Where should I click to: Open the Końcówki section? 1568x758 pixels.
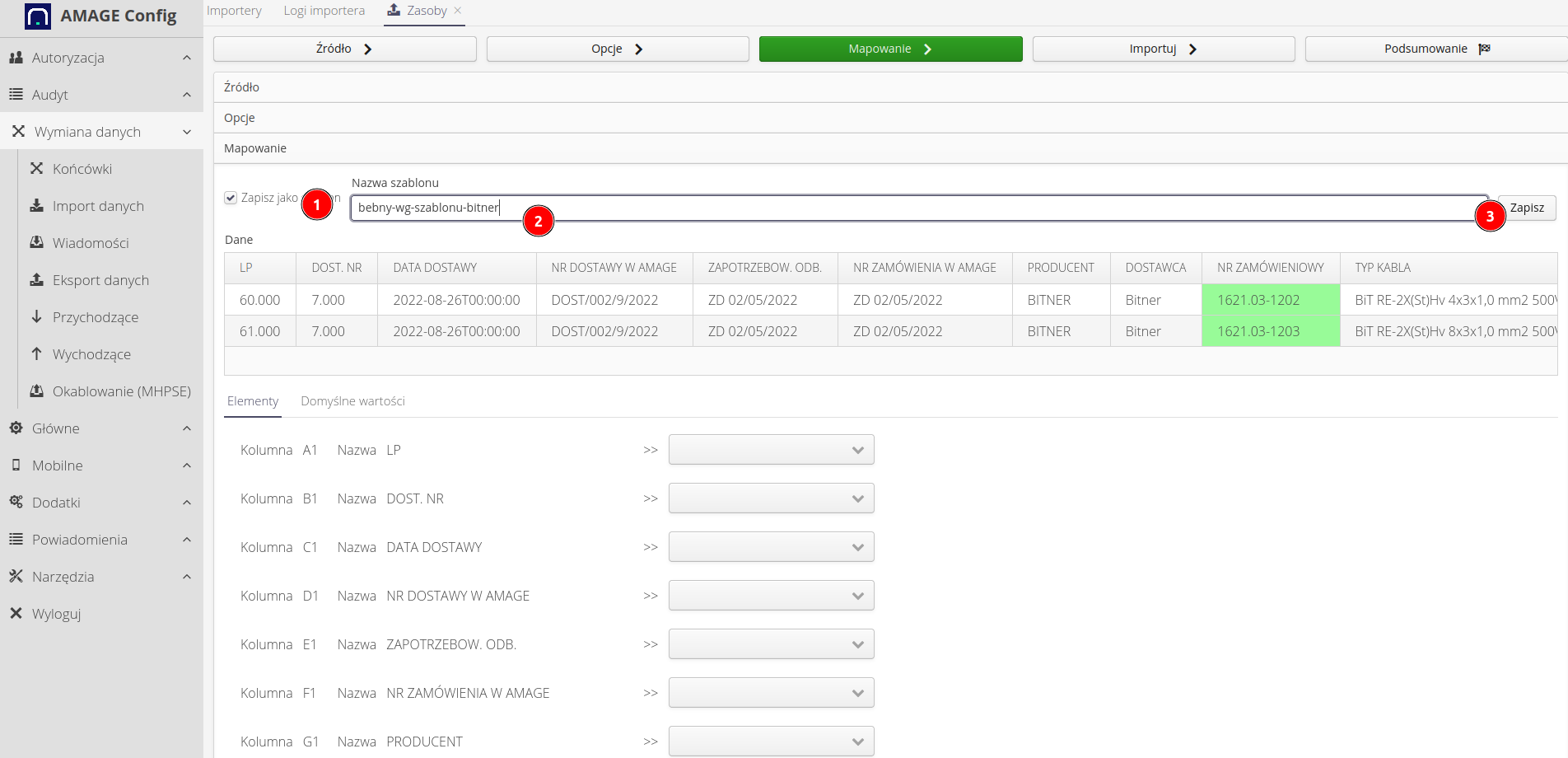click(80, 168)
